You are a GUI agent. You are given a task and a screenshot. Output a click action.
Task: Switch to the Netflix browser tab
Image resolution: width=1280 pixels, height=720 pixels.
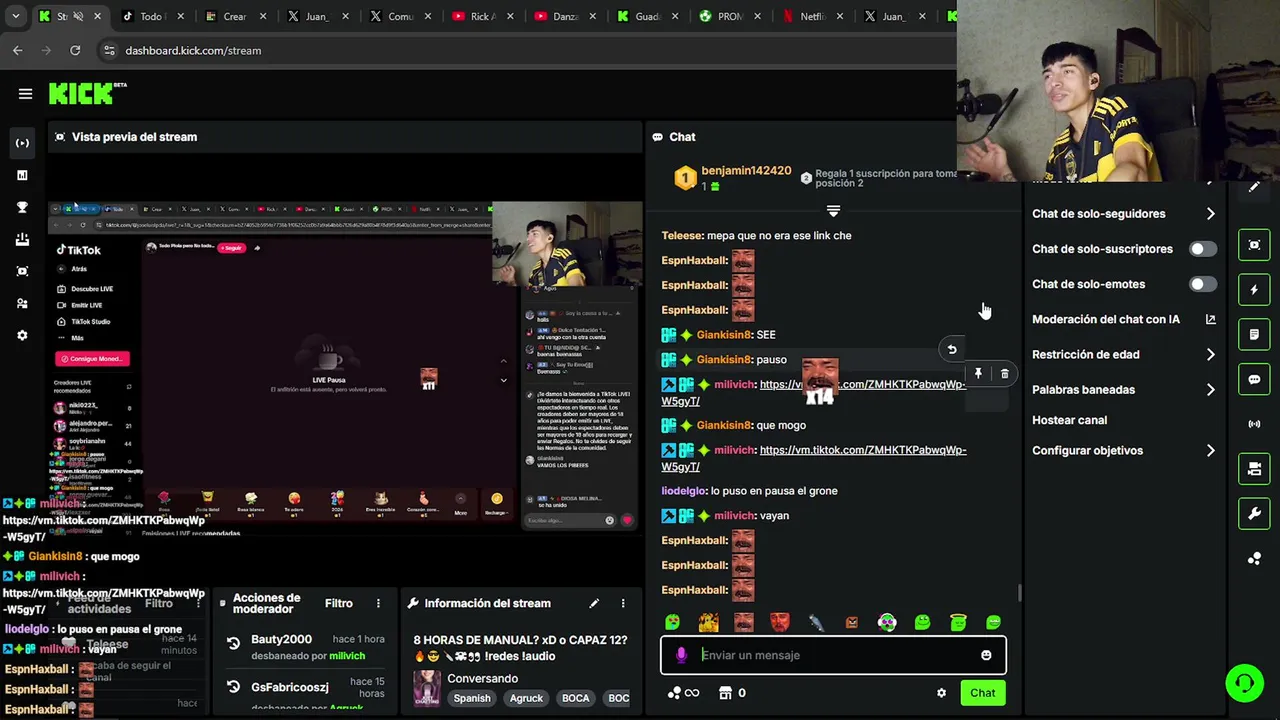[x=811, y=16]
